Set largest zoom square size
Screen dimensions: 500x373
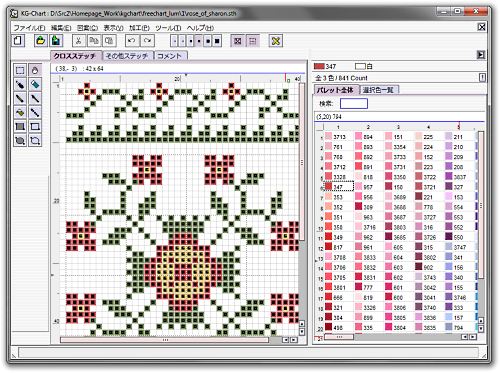tap(217, 41)
